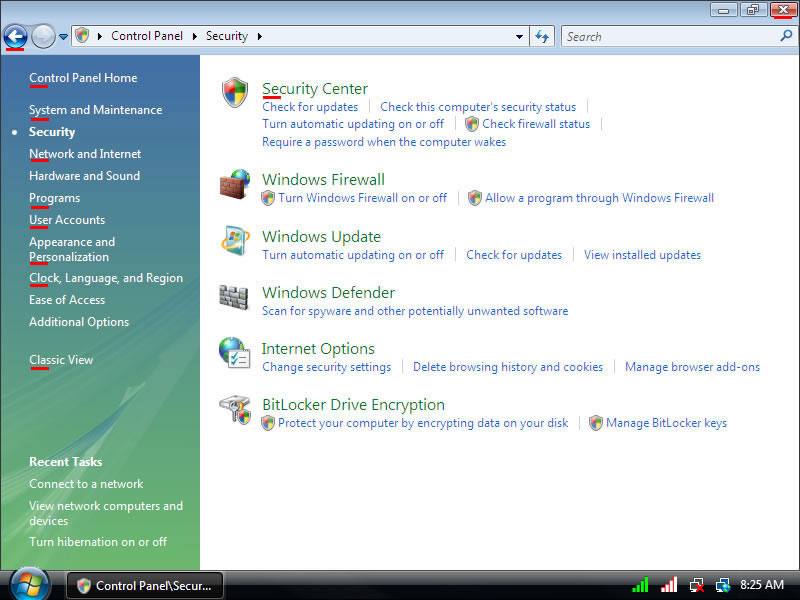800x600 pixels.
Task: Click the Control Panel\Secur... taskbar button
Action: coord(145,586)
